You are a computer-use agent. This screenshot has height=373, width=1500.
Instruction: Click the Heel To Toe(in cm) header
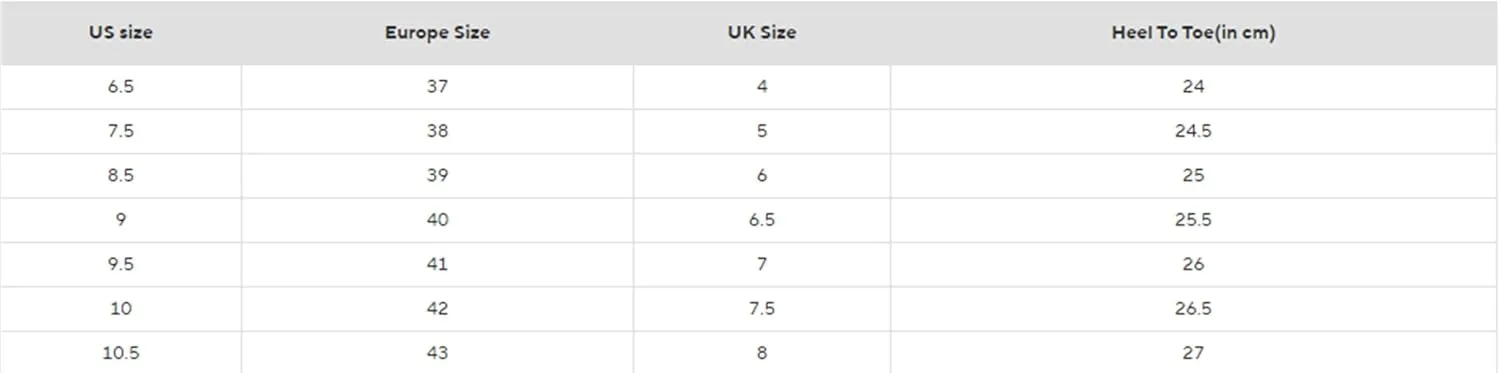(x=1193, y=33)
